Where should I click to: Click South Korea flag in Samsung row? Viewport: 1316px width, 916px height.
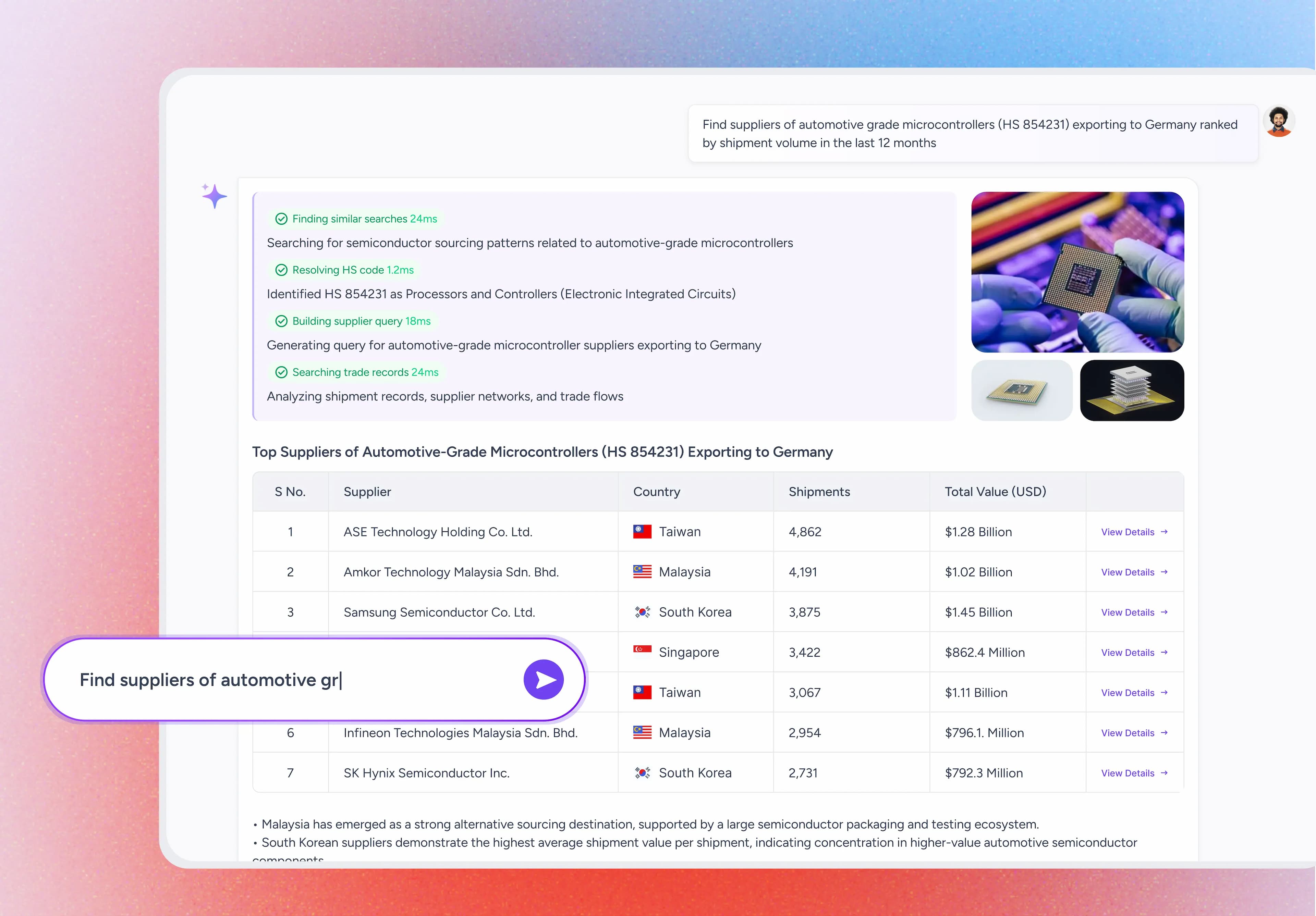tap(642, 612)
